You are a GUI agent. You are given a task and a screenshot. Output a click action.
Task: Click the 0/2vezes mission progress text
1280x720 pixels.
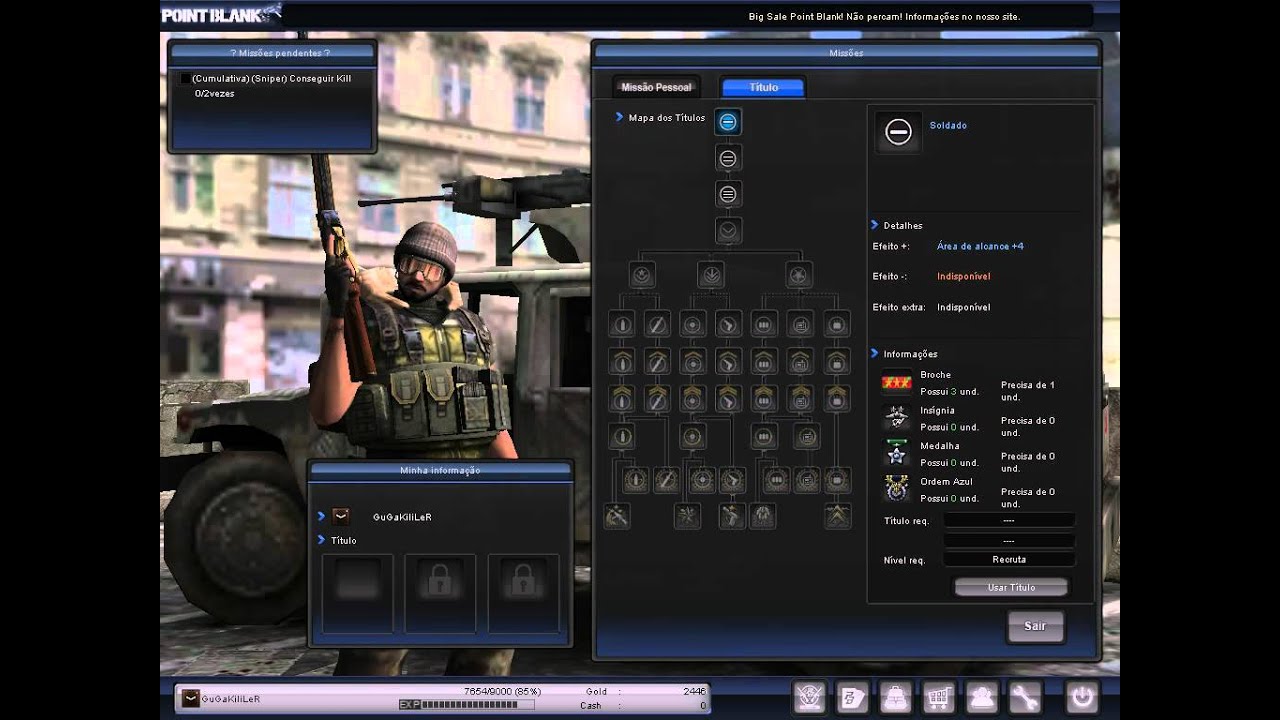pyautogui.click(x=215, y=93)
